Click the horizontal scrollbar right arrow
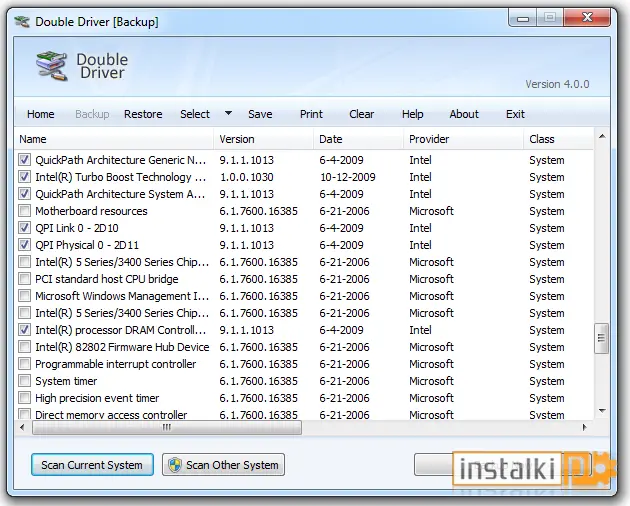This screenshot has height=506, width=630. (x=585, y=427)
